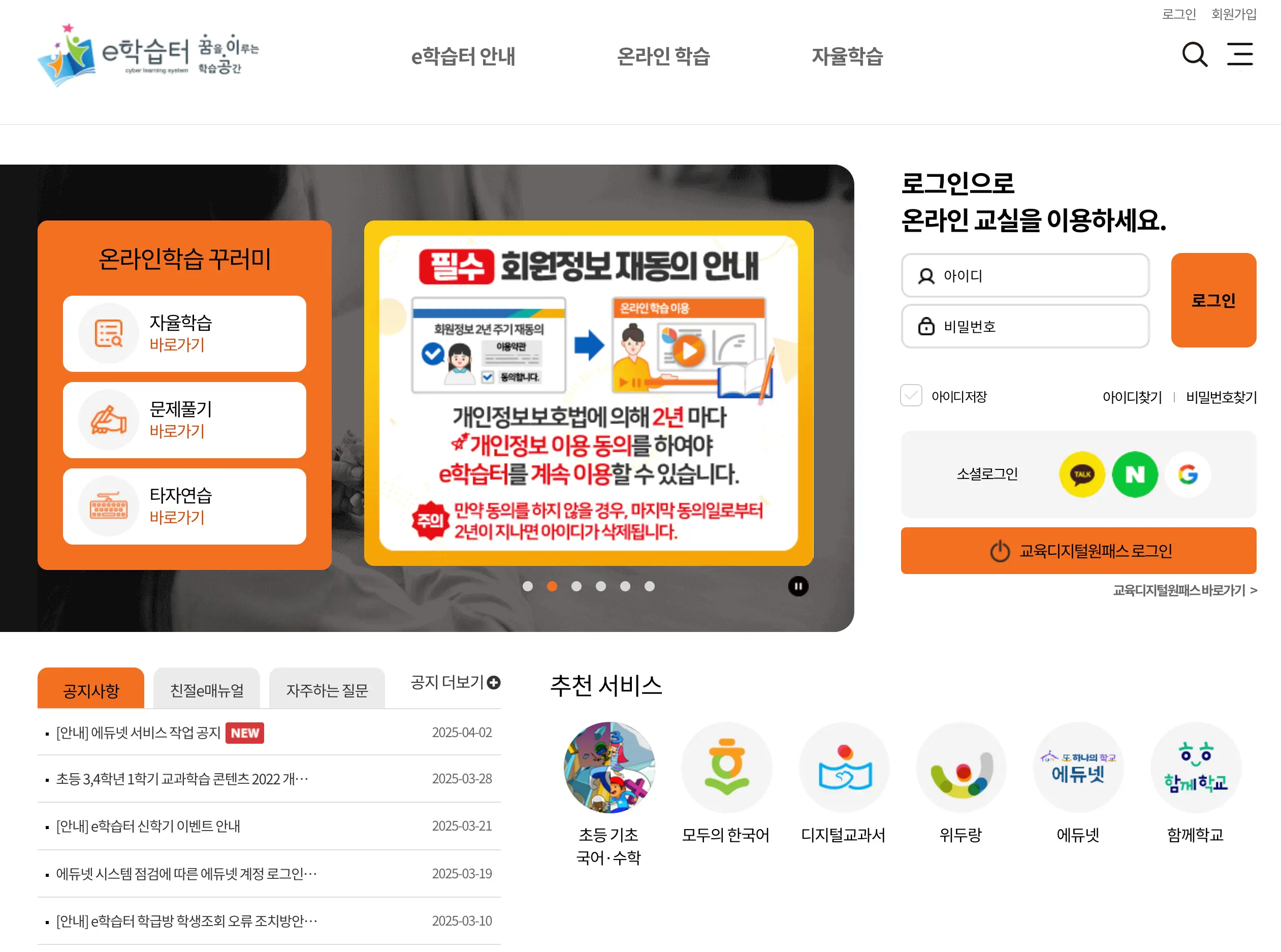Open the 위두랑 recommended service
The image size is (1281, 952).
click(x=961, y=768)
